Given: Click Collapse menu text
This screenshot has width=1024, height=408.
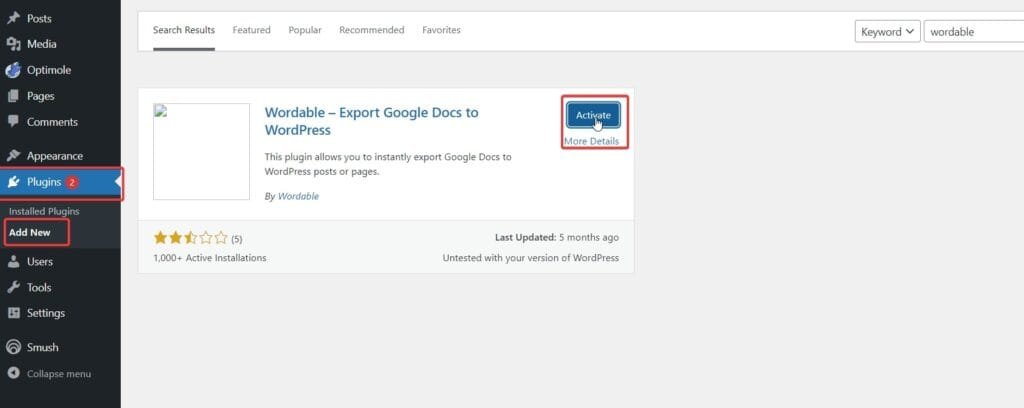Looking at the screenshot, I should (x=59, y=374).
